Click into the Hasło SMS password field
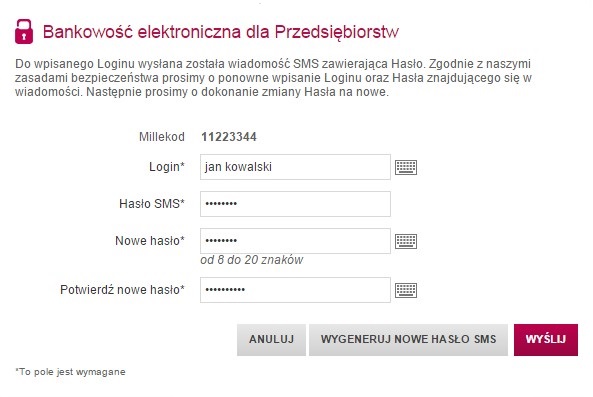The height and width of the screenshot is (397, 593). coord(295,204)
